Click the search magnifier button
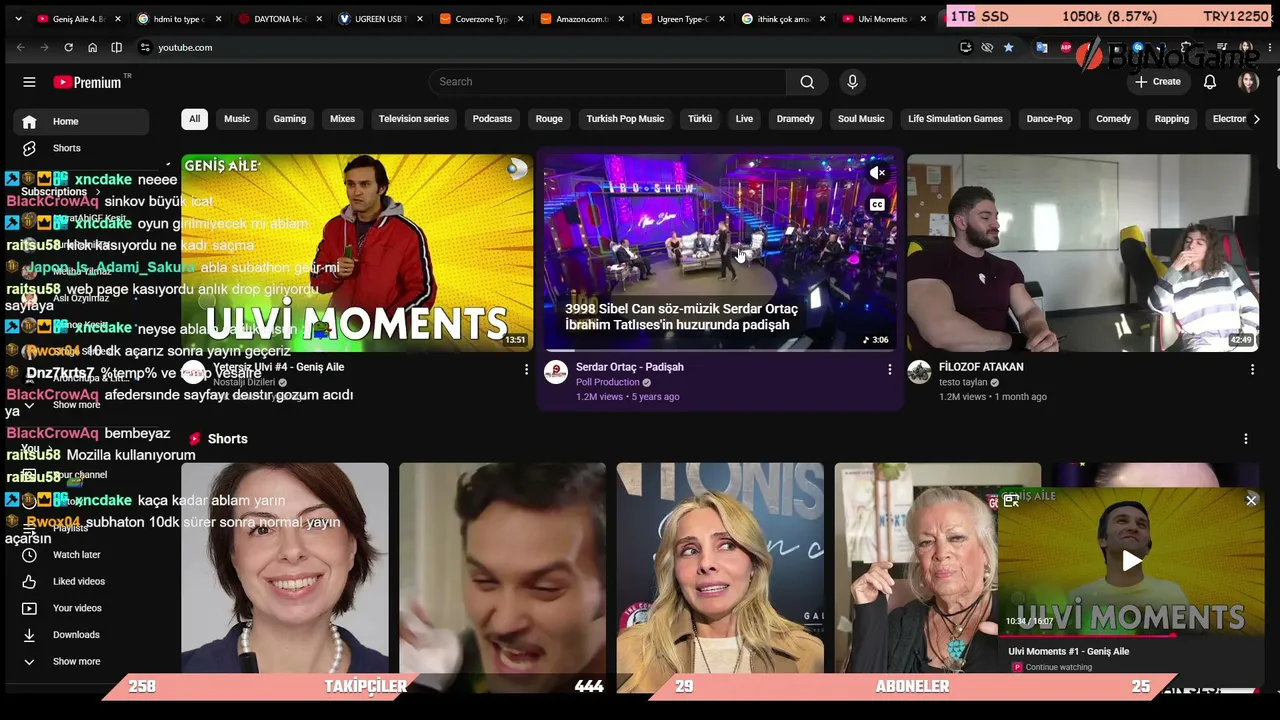The image size is (1280, 720). click(807, 82)
